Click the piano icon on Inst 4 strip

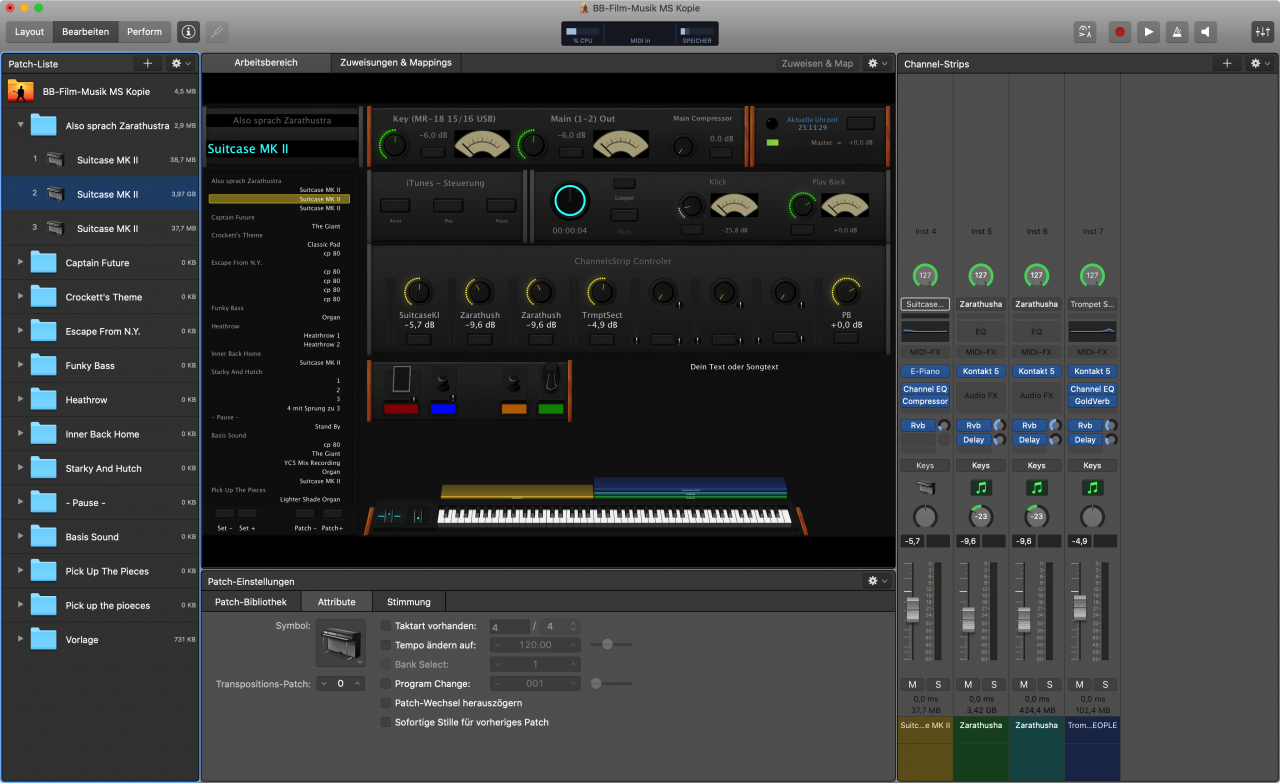point(925,488)
